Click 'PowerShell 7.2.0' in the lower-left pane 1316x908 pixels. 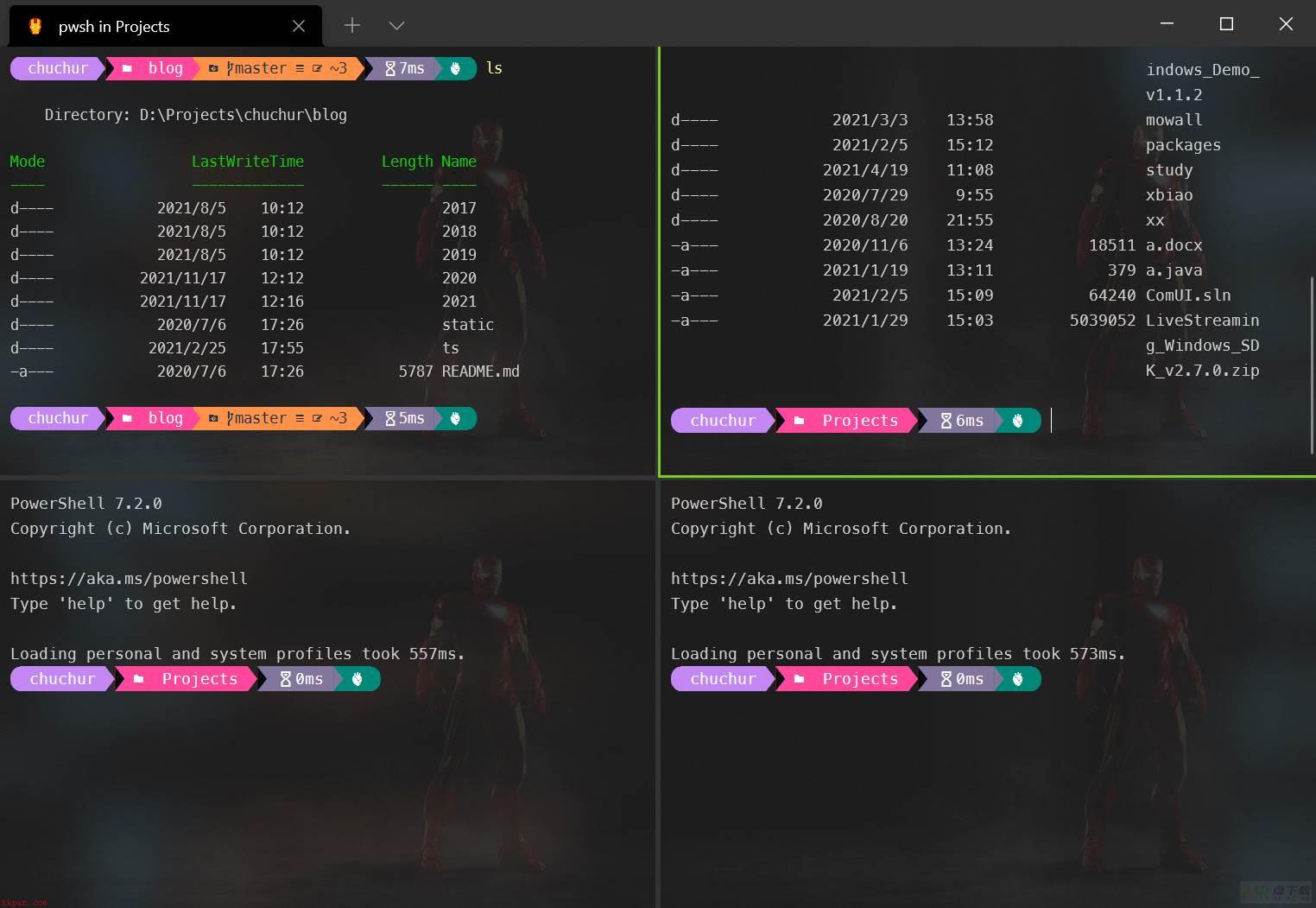coord(86,504)
